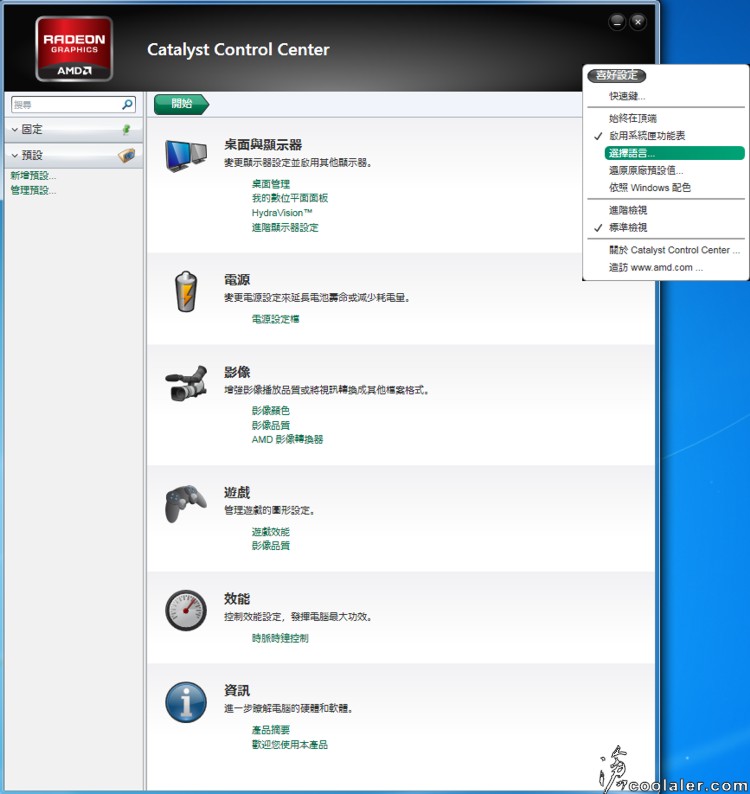Click the 桌面與顯示器 heading
This screenshot has height=794, width=750.
tap(263, 145)
